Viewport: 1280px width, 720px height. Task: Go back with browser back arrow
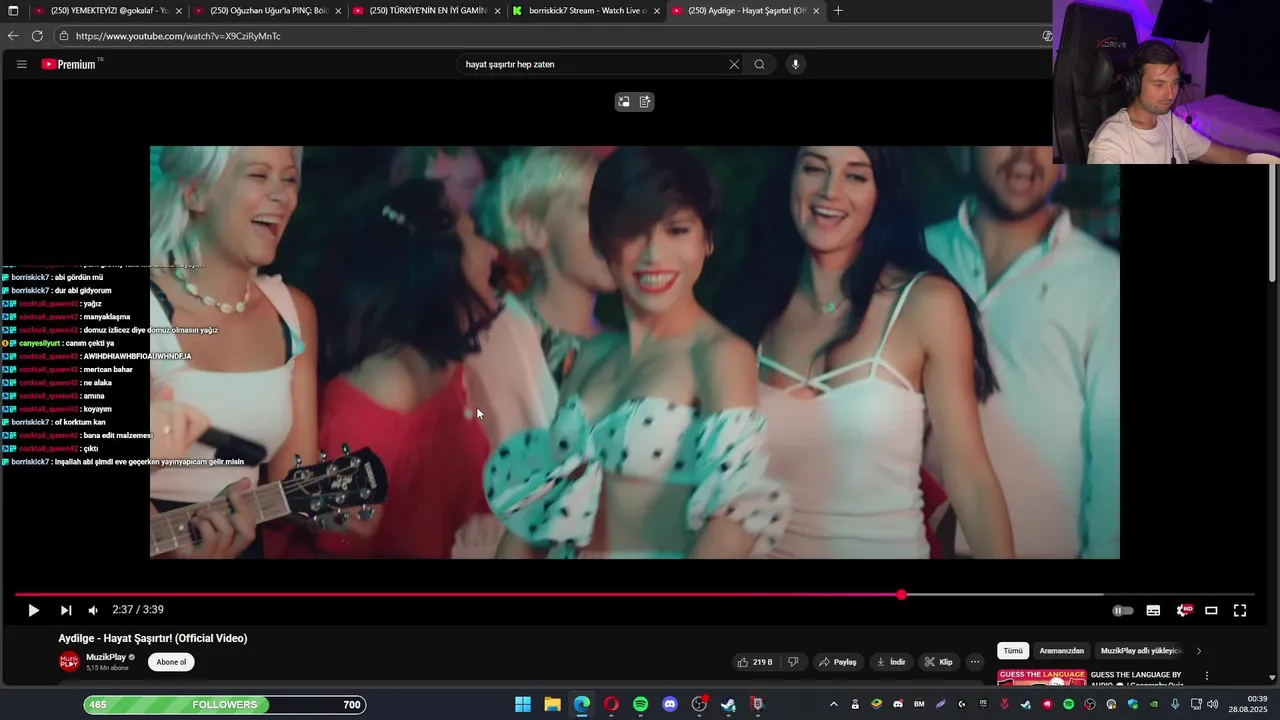point(13,36)
